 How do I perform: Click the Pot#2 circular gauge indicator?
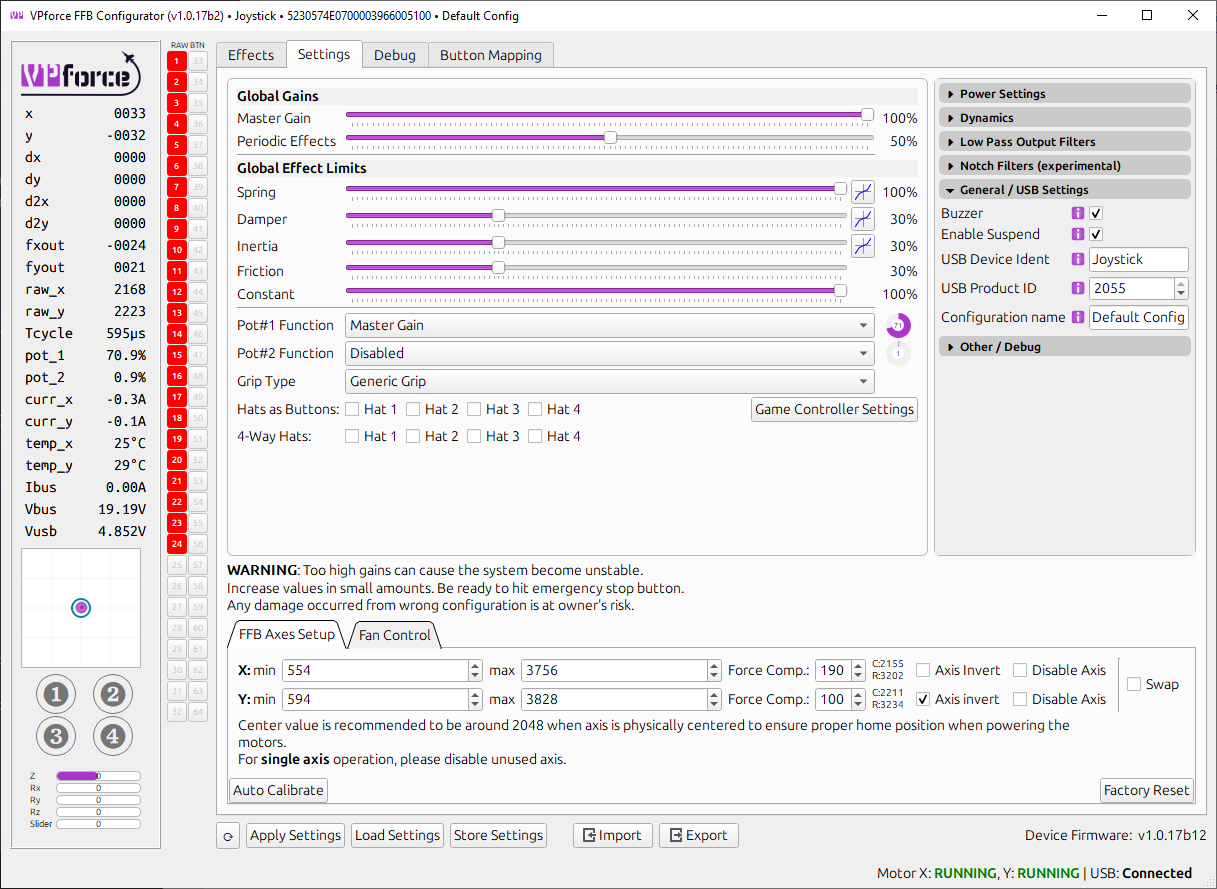click(x=898, y=353)
